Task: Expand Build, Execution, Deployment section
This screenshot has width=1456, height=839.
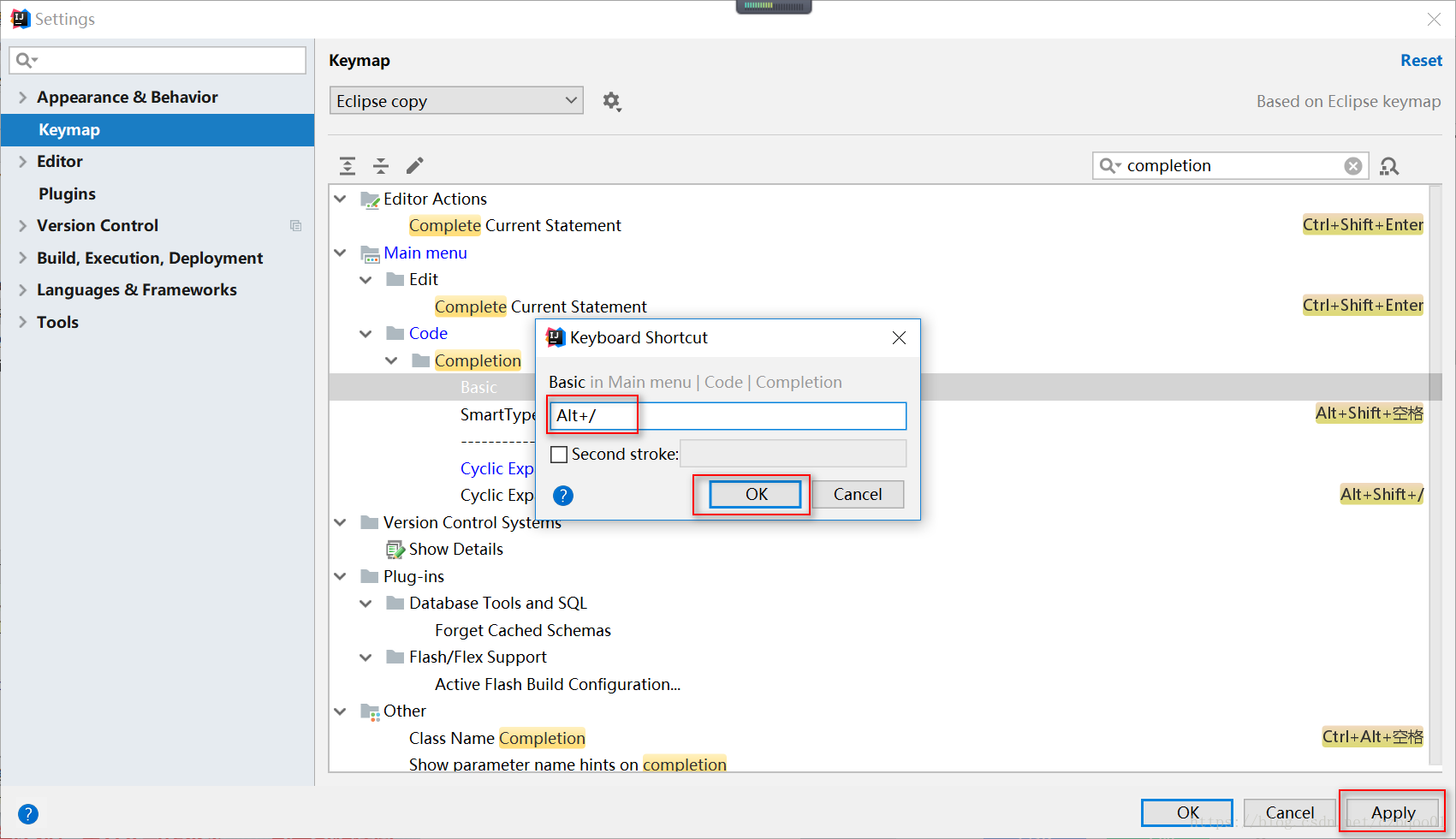Action: 23,258
